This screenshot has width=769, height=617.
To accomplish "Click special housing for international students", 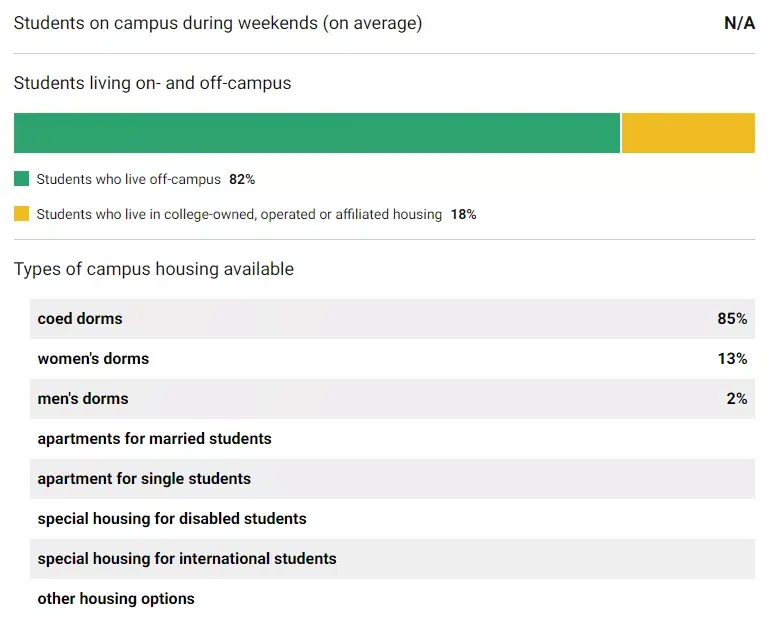I will click(187, 559).
